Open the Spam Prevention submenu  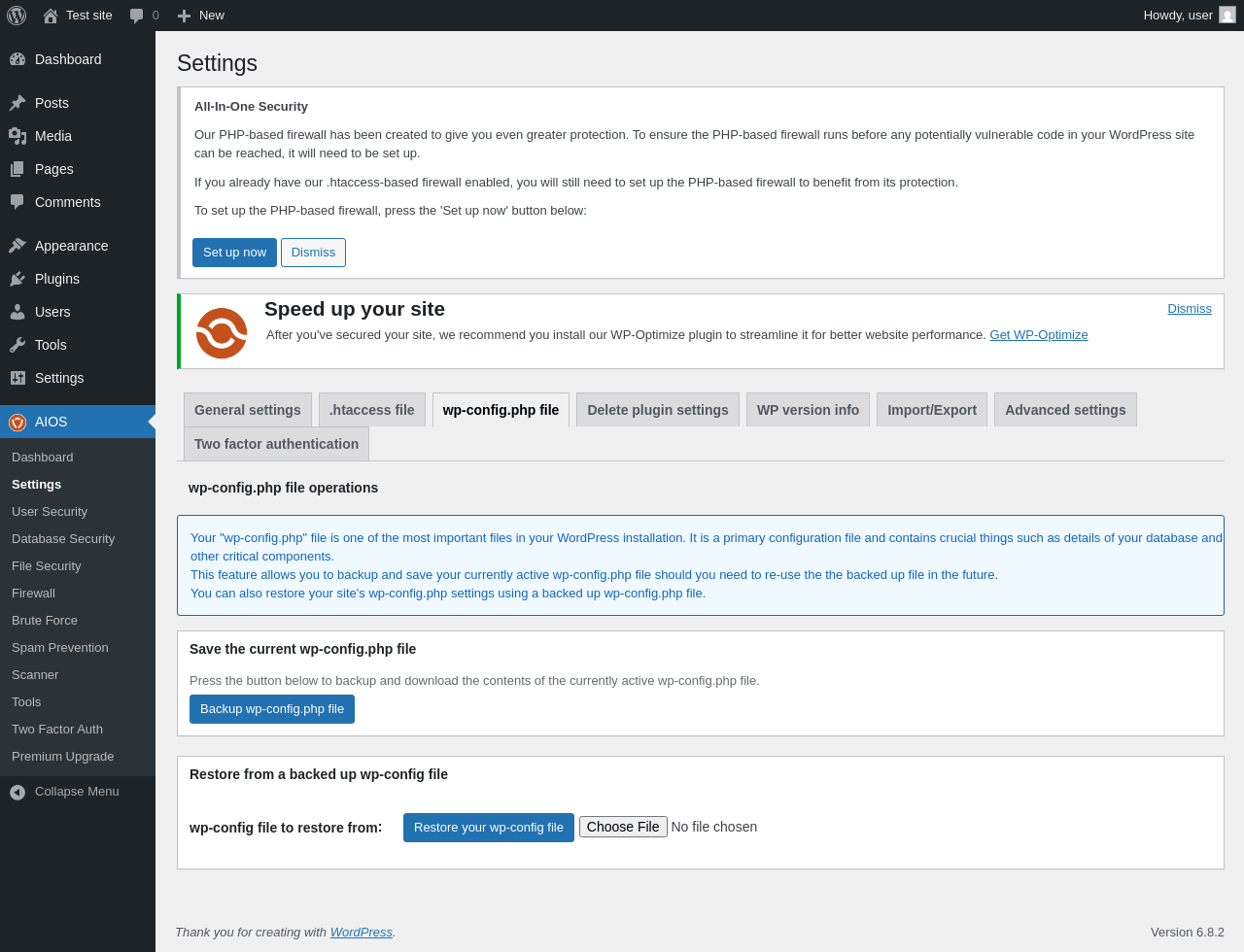pos(78,648)
